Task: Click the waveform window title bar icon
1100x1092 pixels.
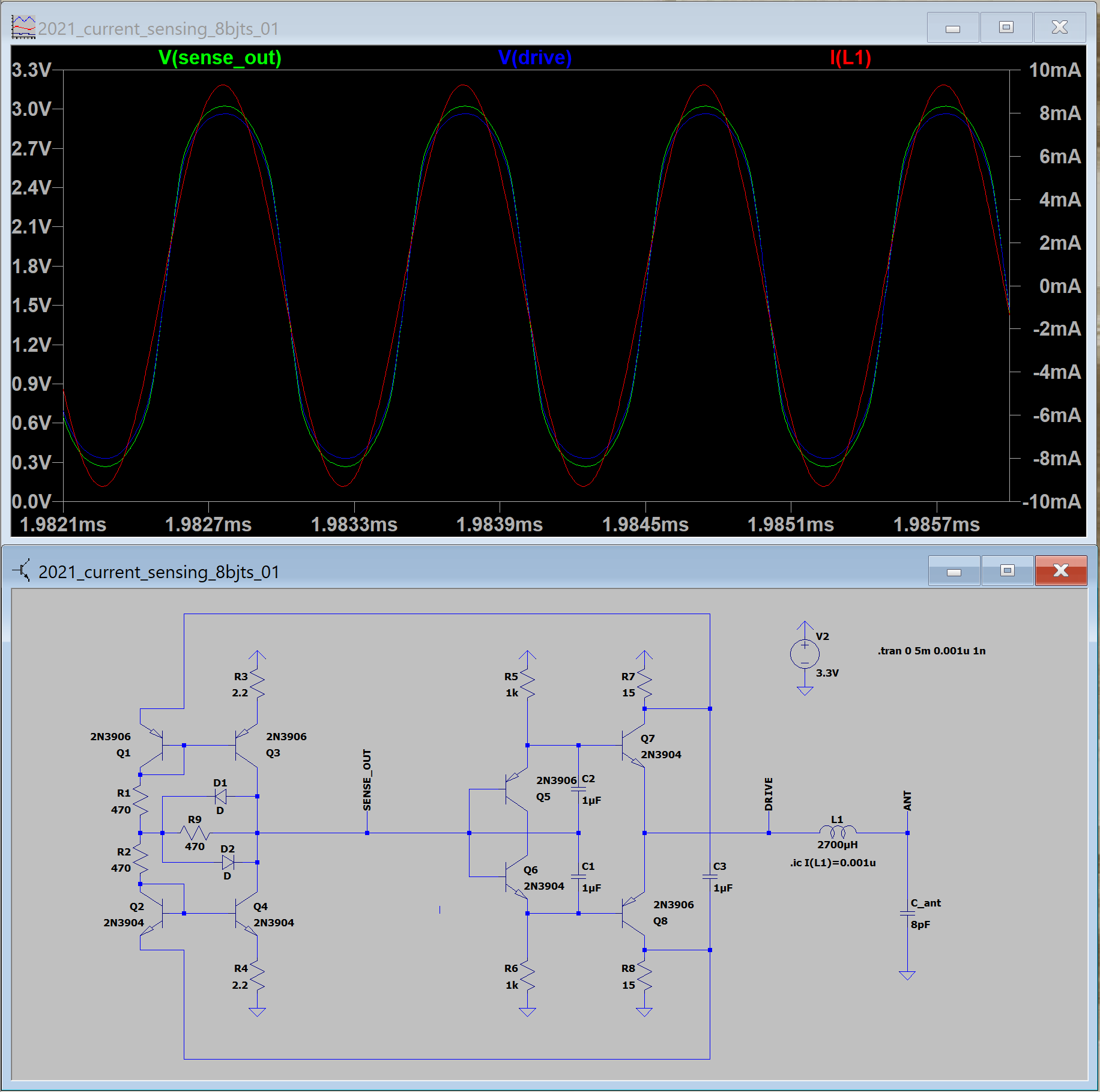Action: pyautogui.click(x=23, y=28)
